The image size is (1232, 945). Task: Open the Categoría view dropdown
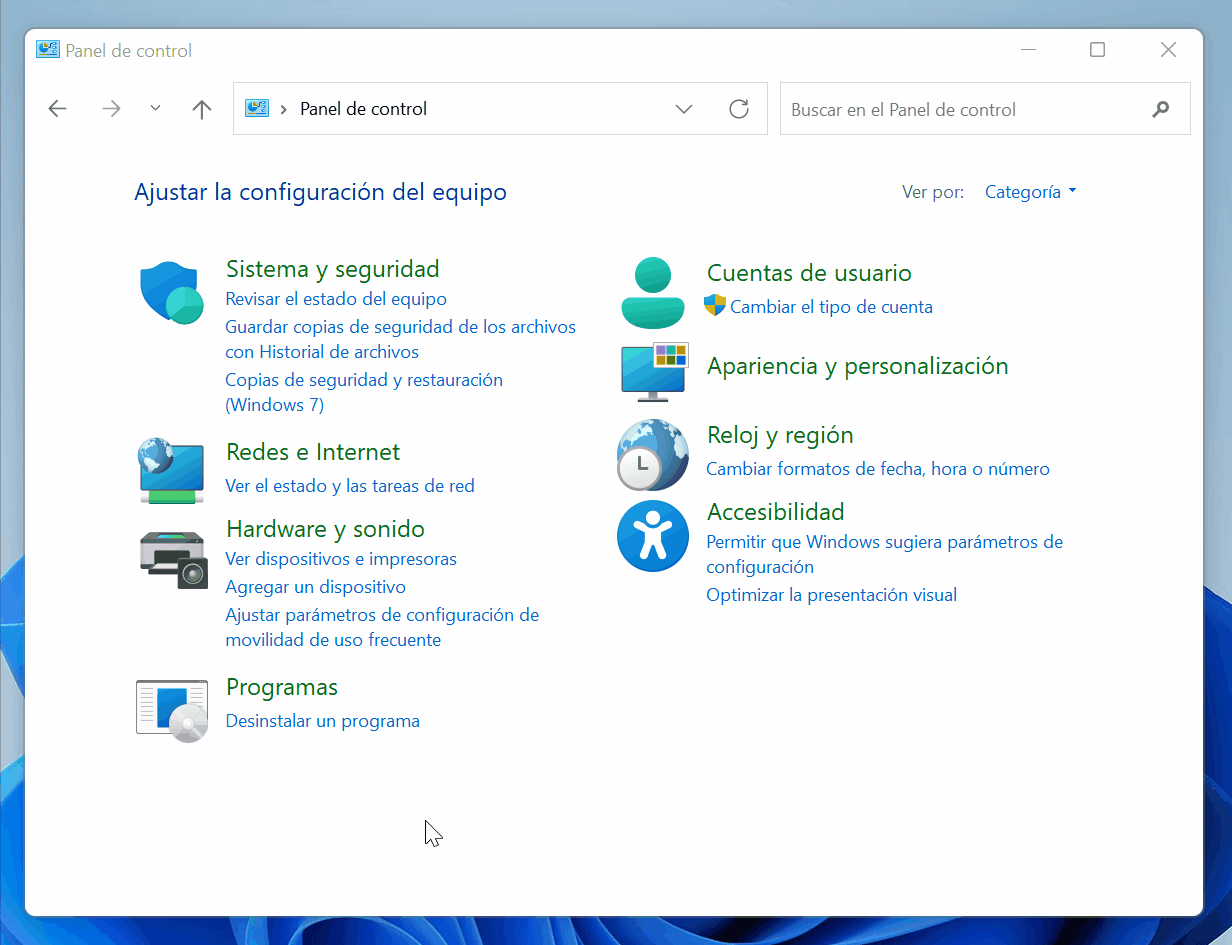1030,192
